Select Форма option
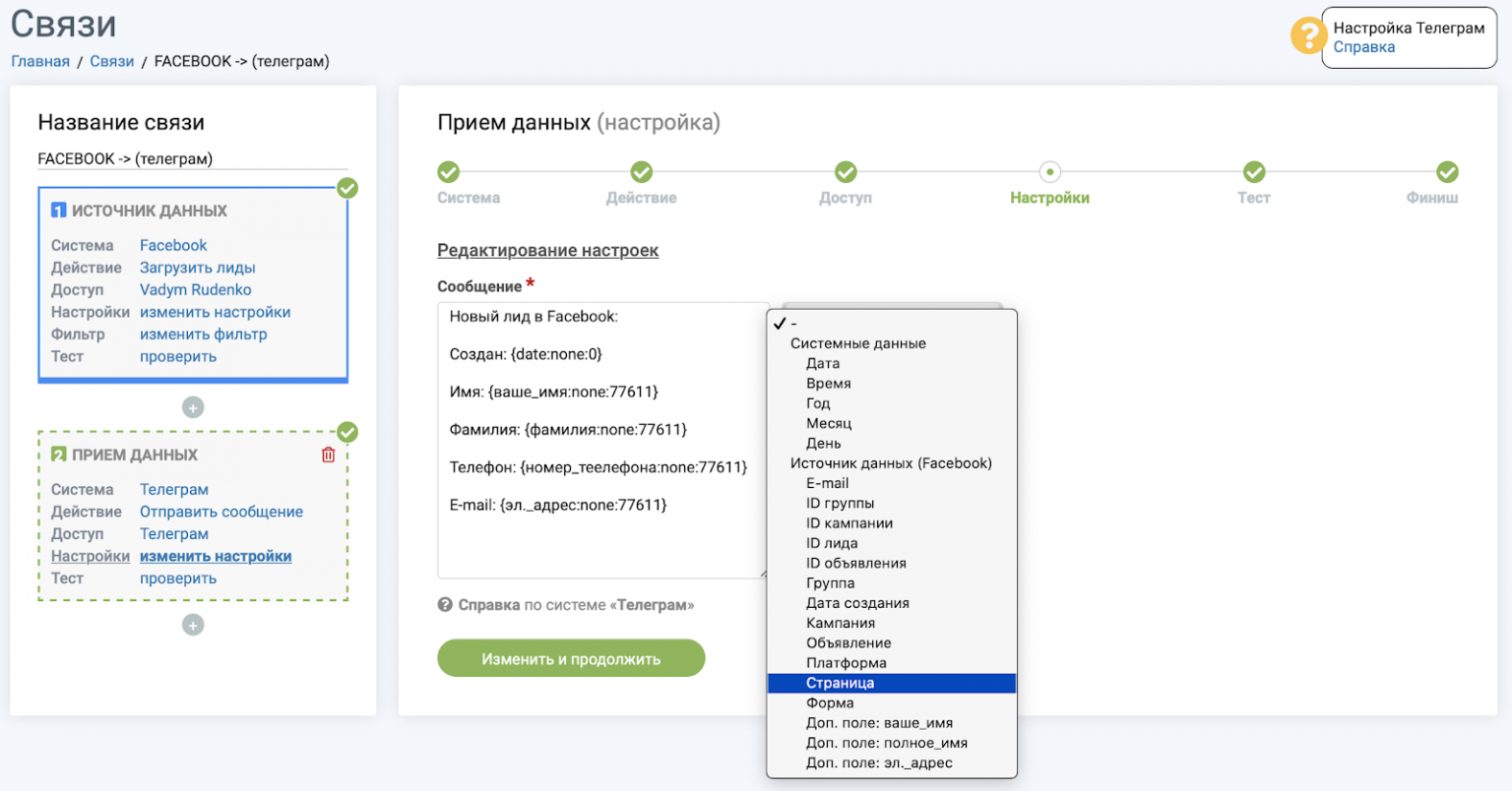This screenshot has height=791, width=1512. pyautogui.click(x=892, y=702)
